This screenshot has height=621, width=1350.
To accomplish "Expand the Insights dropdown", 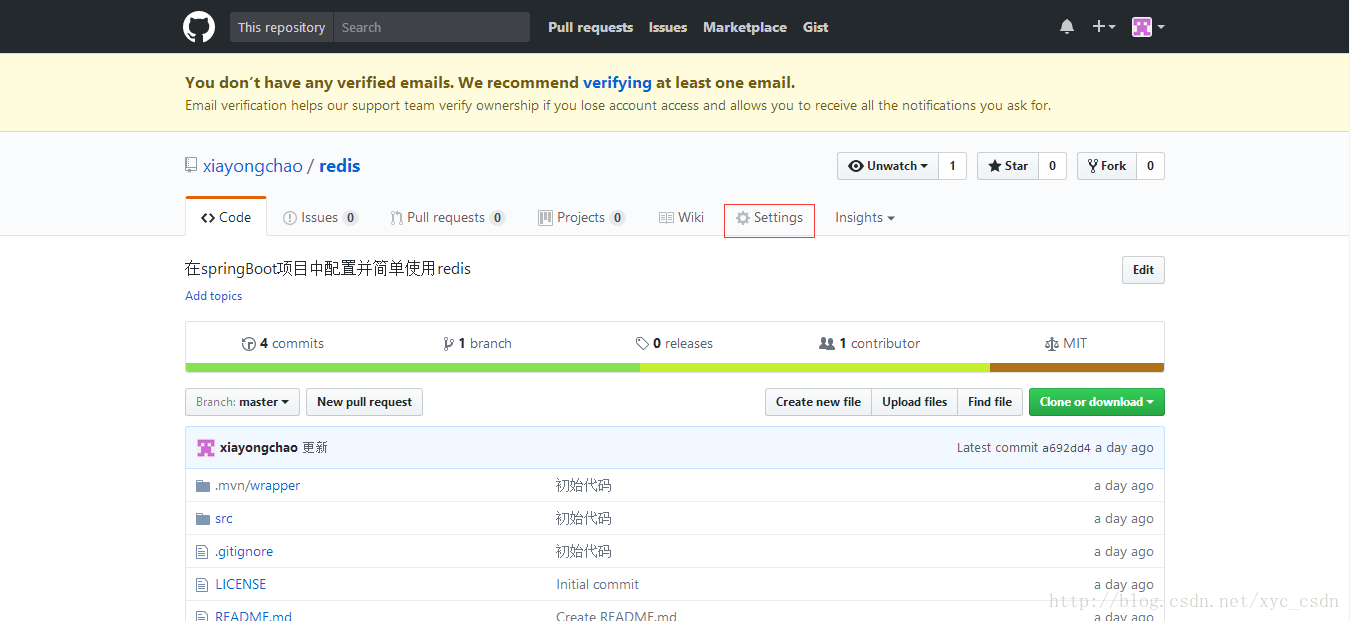I will 865,217.
